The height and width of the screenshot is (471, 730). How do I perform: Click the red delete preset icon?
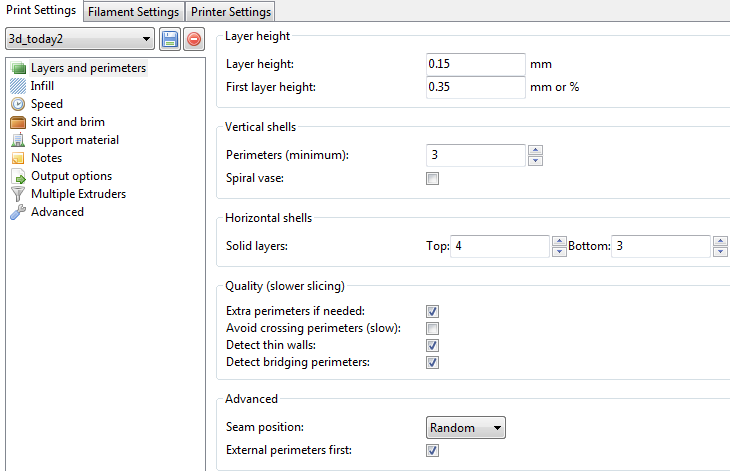193,40
